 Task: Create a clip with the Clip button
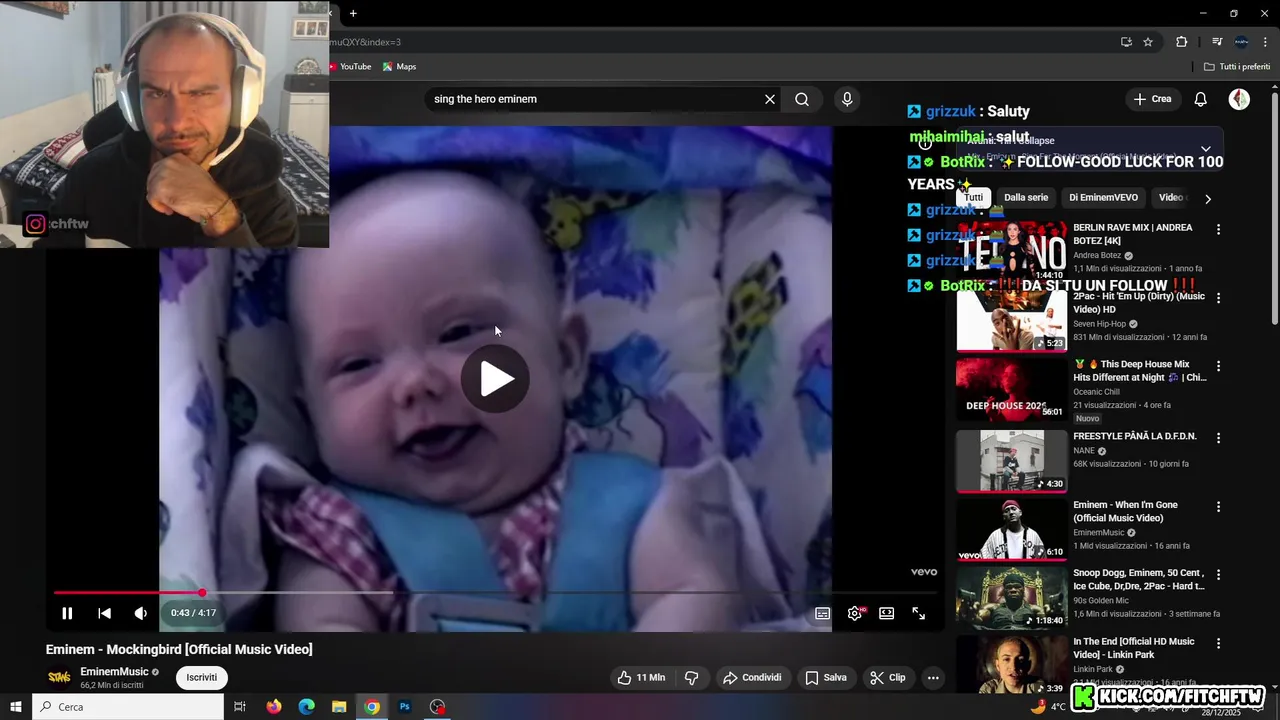887,677
